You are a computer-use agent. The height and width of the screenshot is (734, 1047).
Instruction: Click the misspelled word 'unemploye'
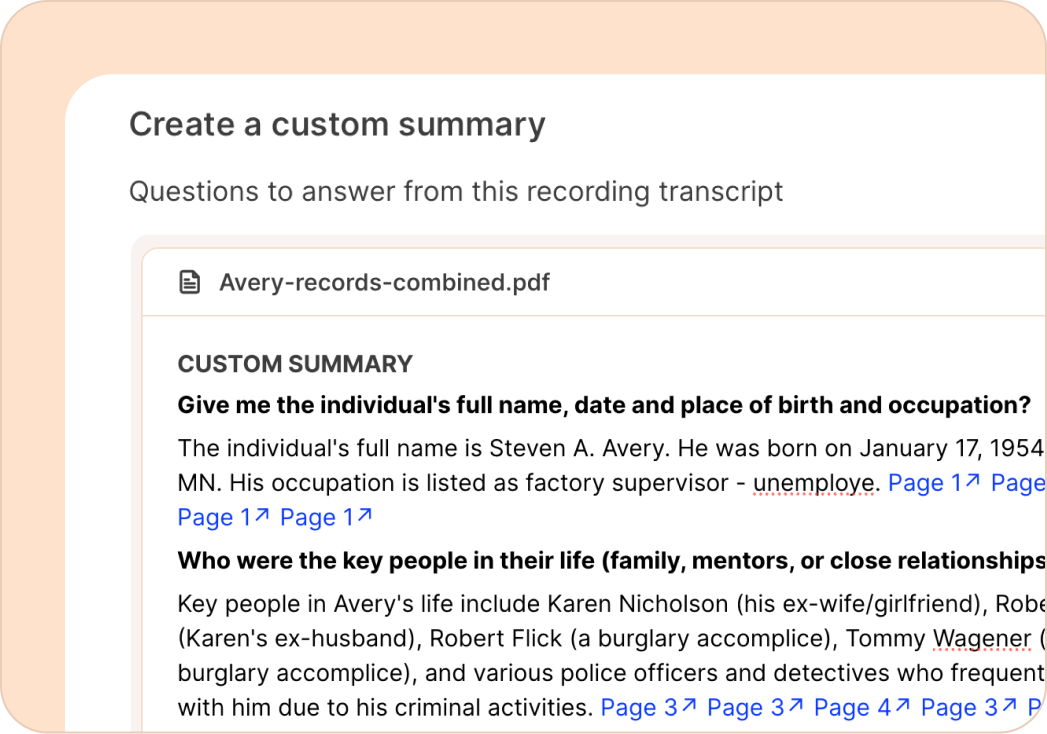tap(813, 482)
